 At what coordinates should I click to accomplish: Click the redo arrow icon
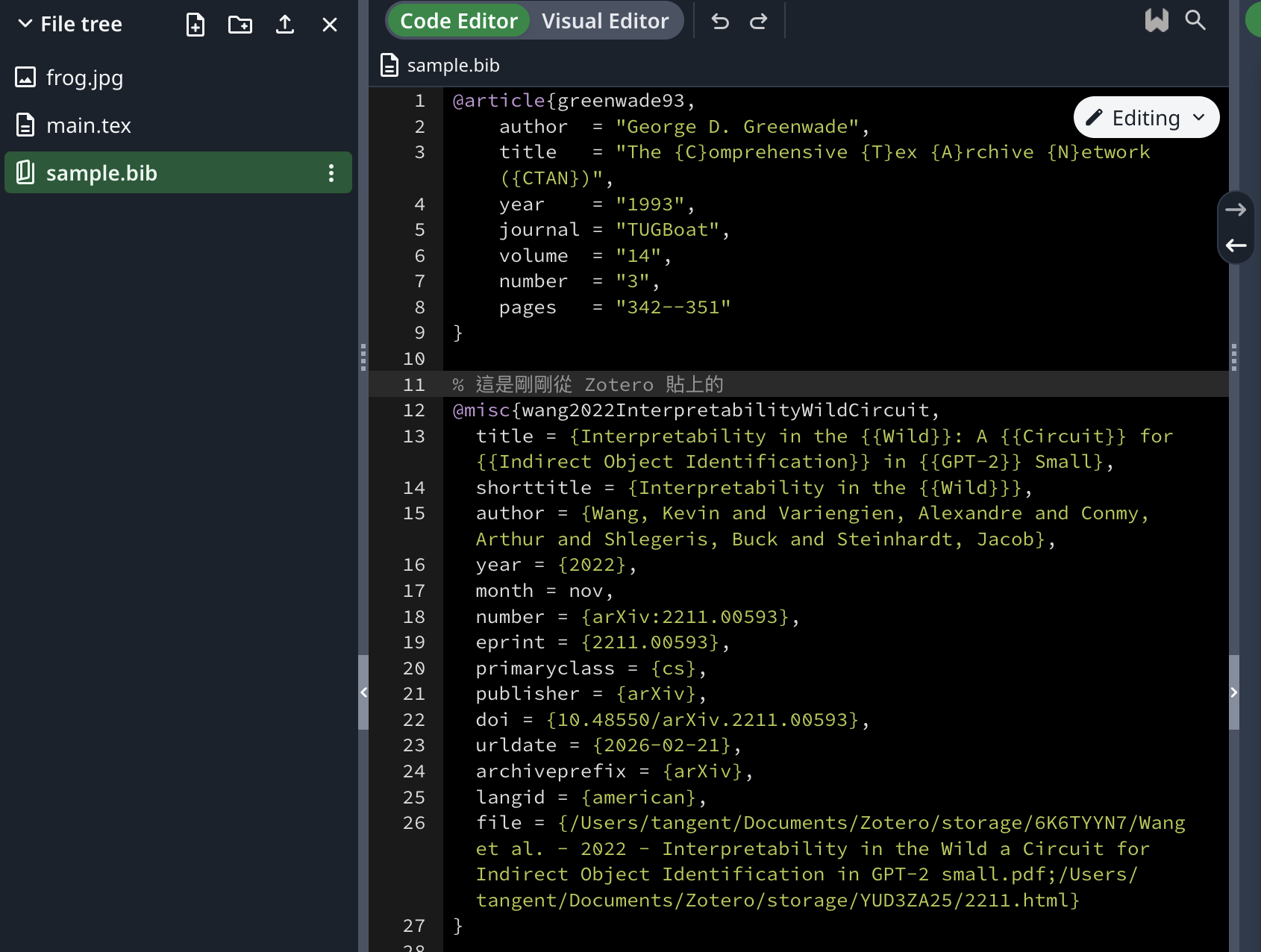click(759, 22)
